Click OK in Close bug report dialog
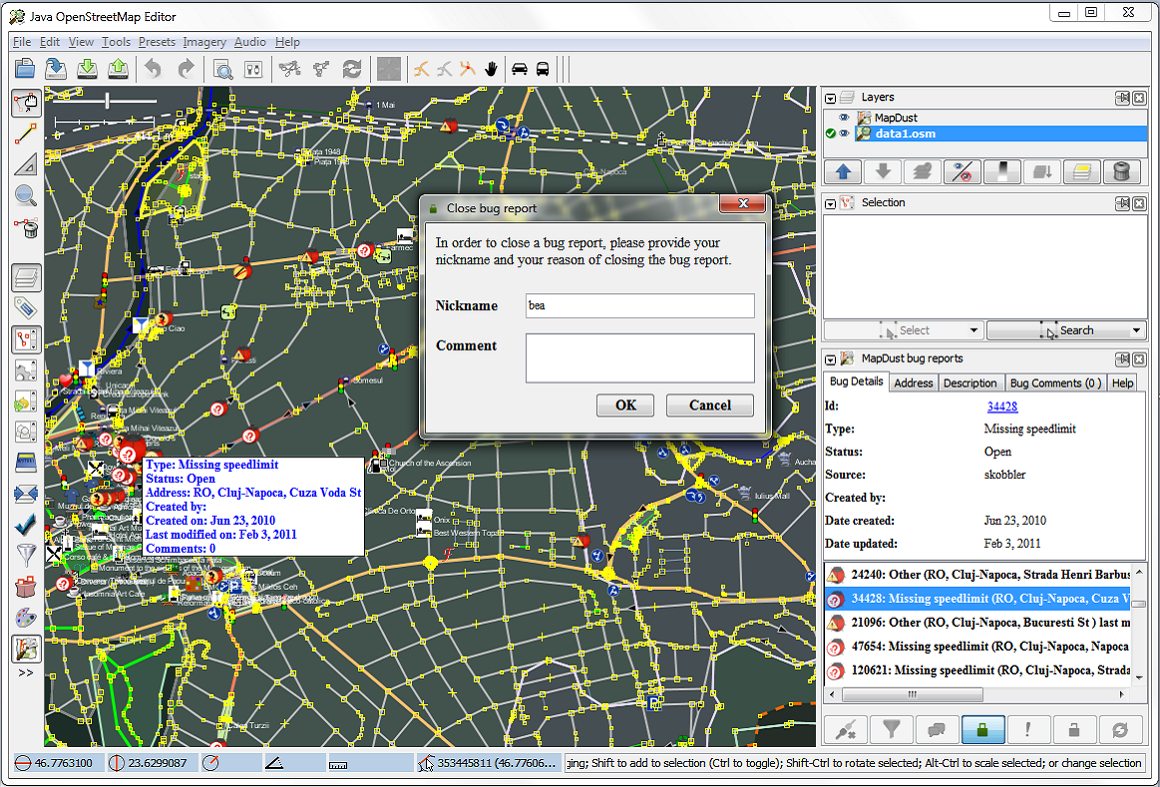This screenshot has width=1160, height=787. click(625, 405)
